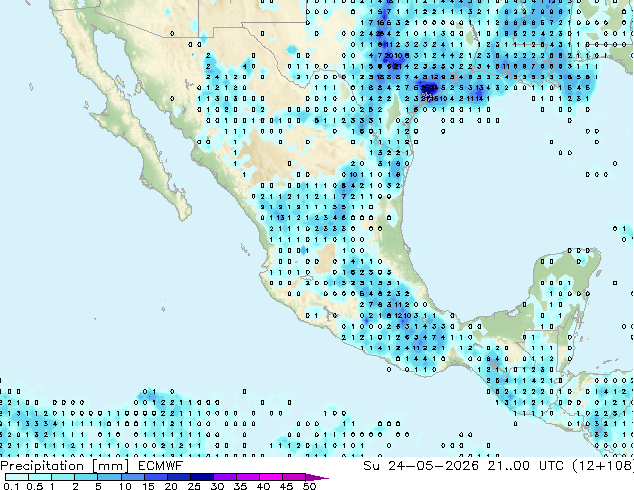This screenshot has height=490, width=634.
Task: Click the 0.1–0.5 mm legend swatch
Action: click(x=17, y=477)
